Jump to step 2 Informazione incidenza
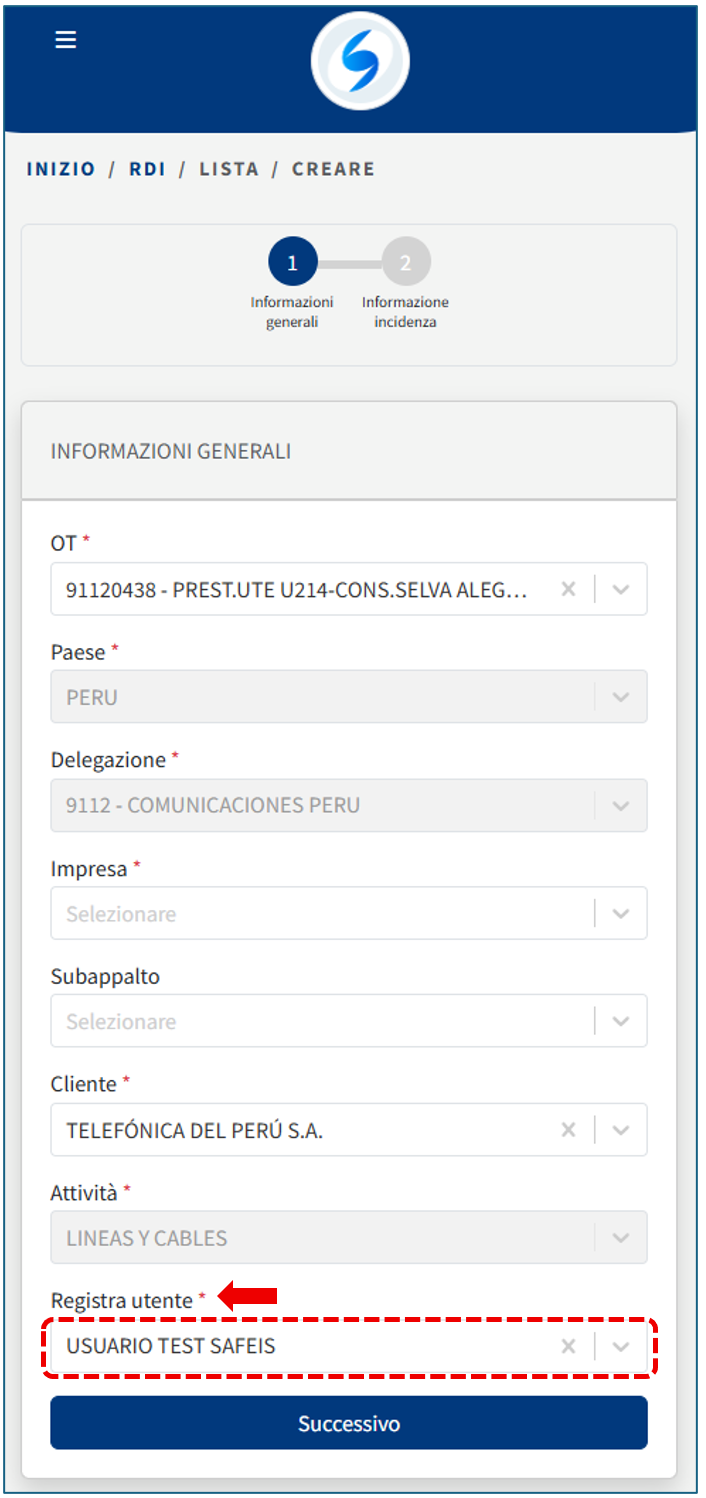Image resolution: width=706 pixels, height=1498 pixels. click(x=406, y=263)
